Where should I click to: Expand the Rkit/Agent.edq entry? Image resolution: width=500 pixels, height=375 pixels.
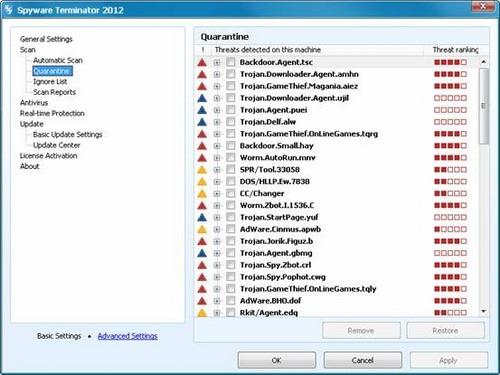pos(217,313)
